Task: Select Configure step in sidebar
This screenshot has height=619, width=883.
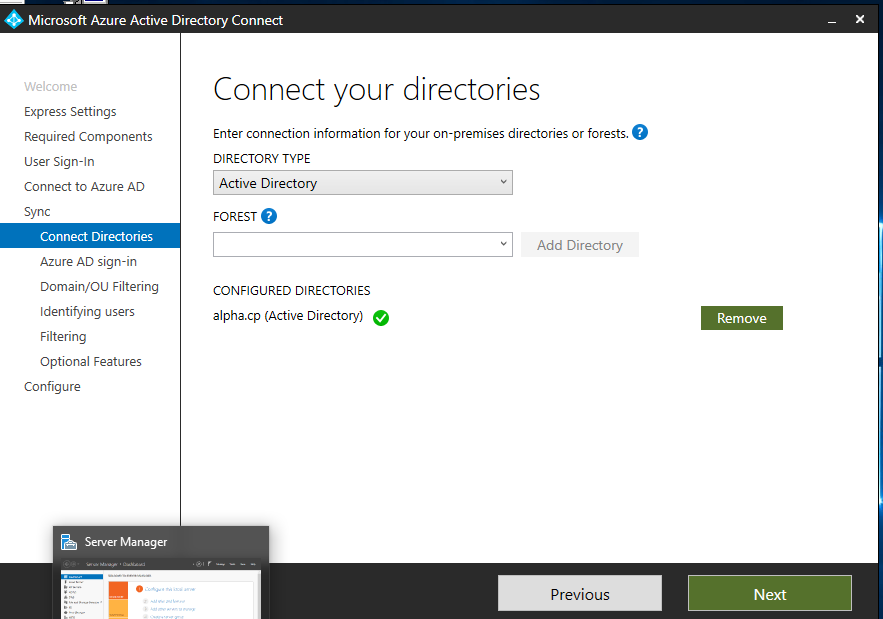Action: (x=52, y=386)
